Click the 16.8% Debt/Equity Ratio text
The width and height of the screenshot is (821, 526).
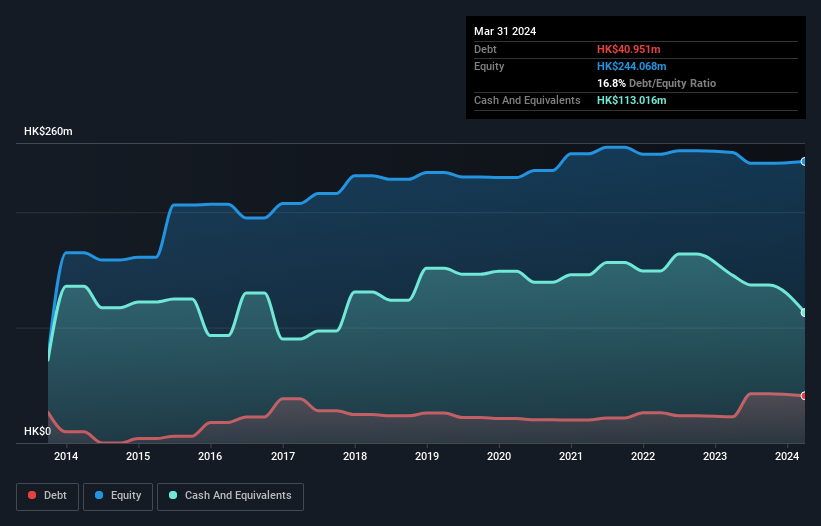(657, 83)
